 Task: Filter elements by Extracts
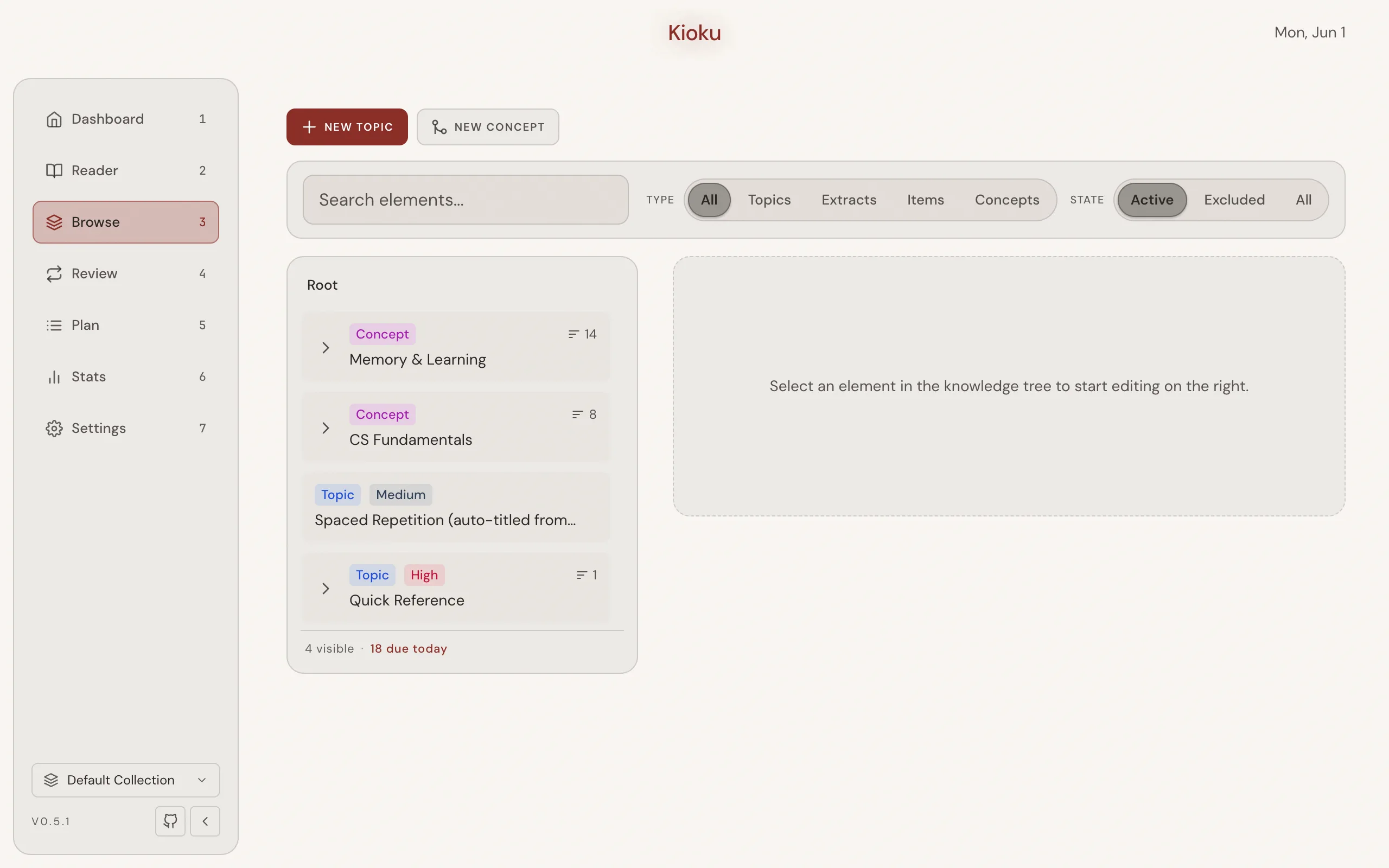(x=849, y=200)
